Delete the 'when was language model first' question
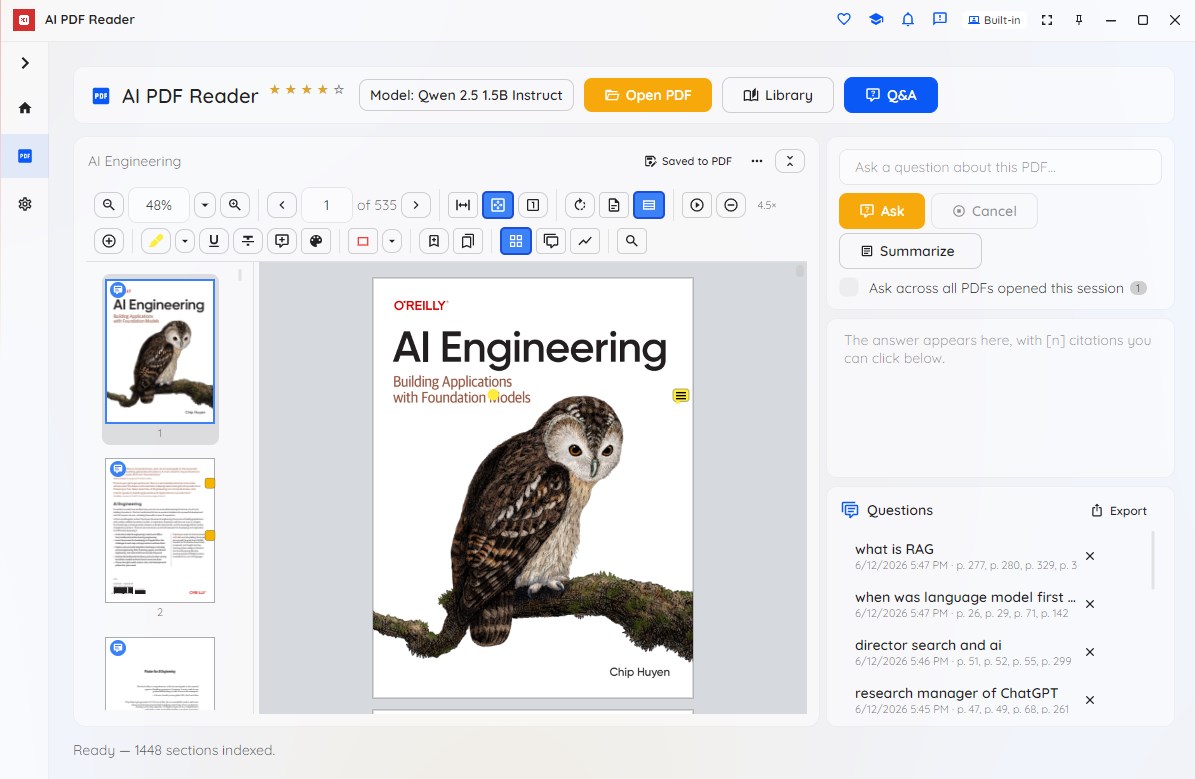 click(1090, 604)
